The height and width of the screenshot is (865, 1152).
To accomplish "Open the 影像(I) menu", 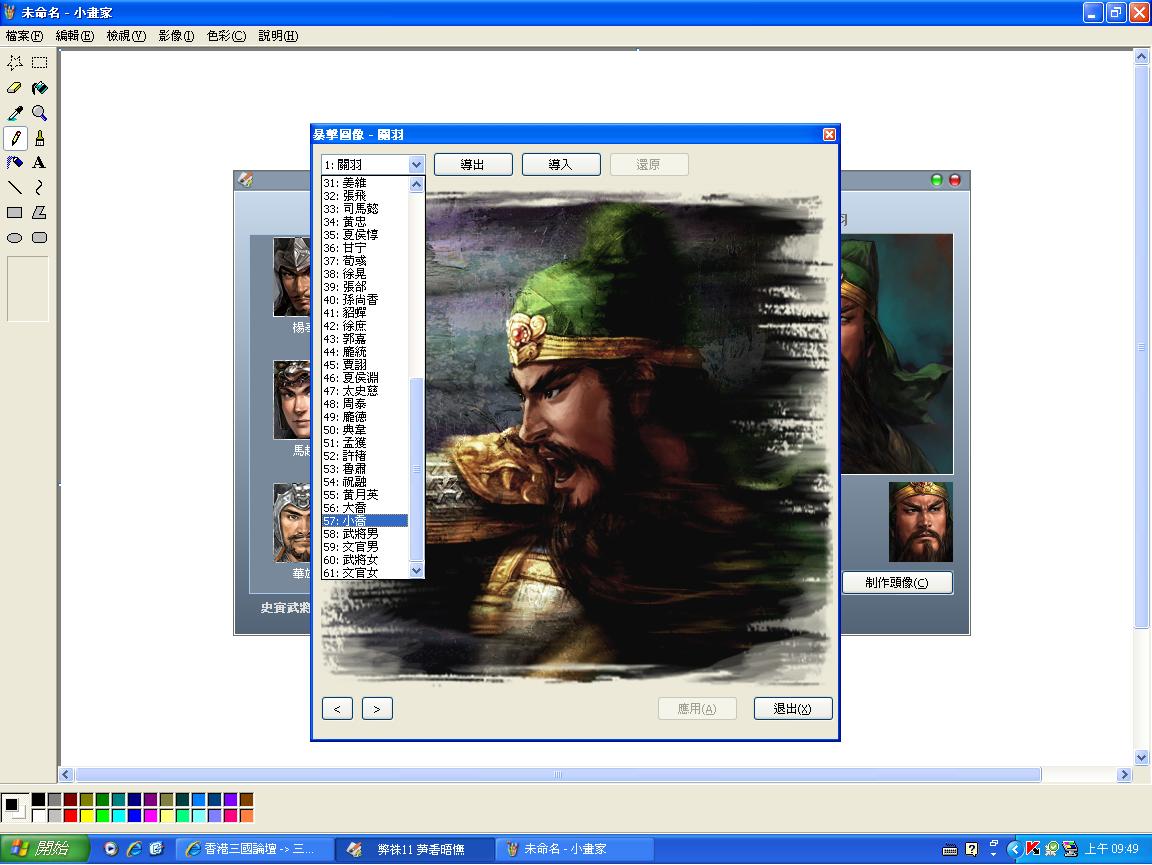I will [x=176, y=36].
